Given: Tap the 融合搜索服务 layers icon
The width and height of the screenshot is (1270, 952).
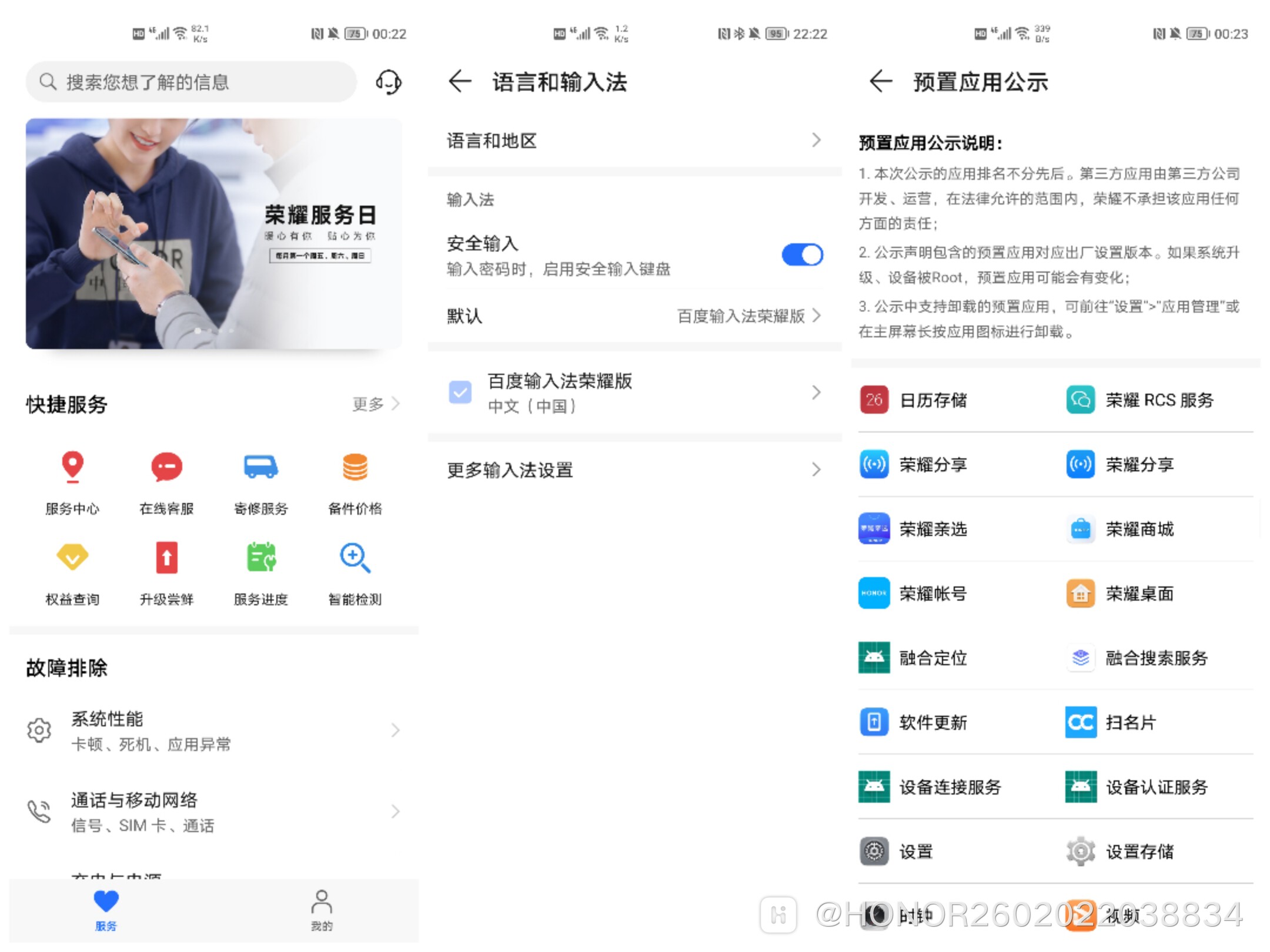Looking at the screenshot, I should 1080,658.
